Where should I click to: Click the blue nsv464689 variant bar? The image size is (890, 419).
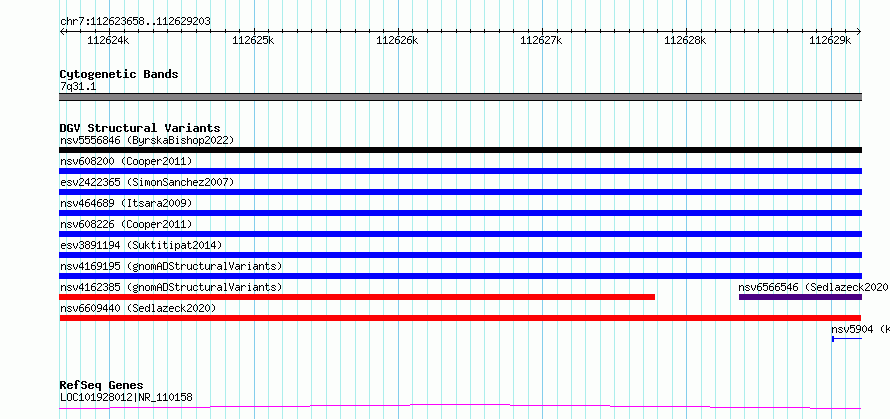(460, 213)
